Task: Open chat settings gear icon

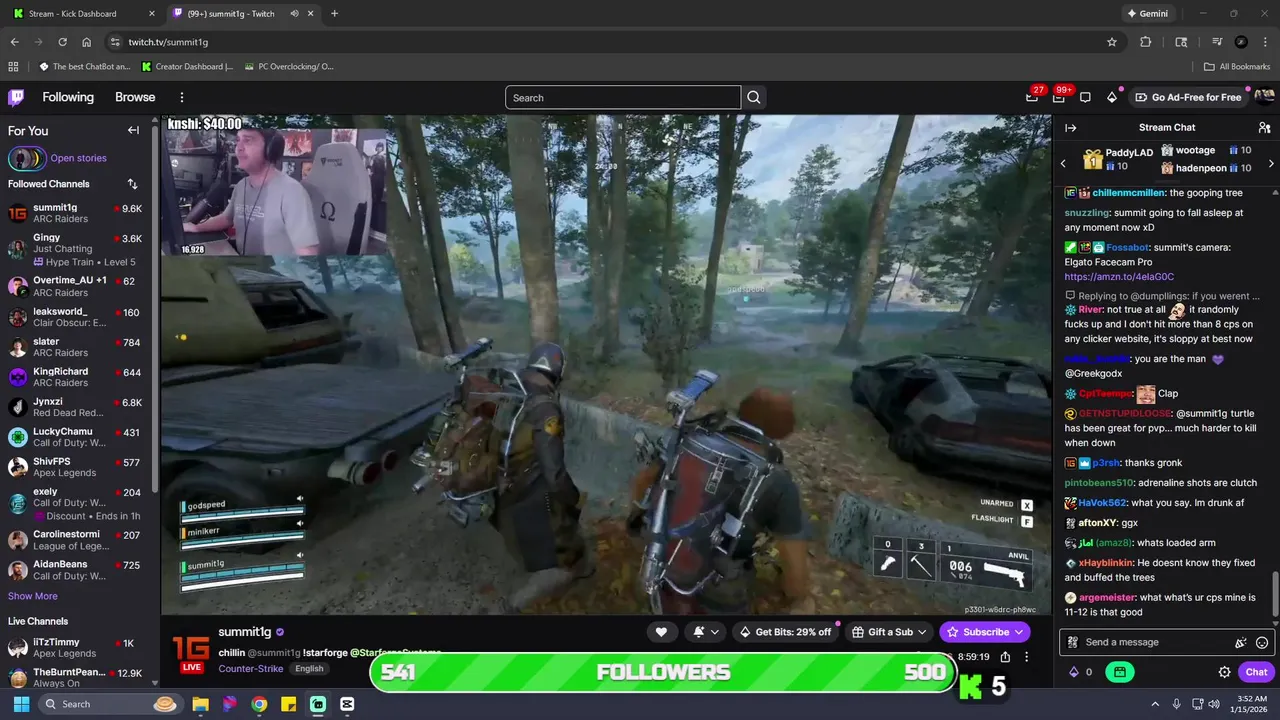Action: [1224, 672]
